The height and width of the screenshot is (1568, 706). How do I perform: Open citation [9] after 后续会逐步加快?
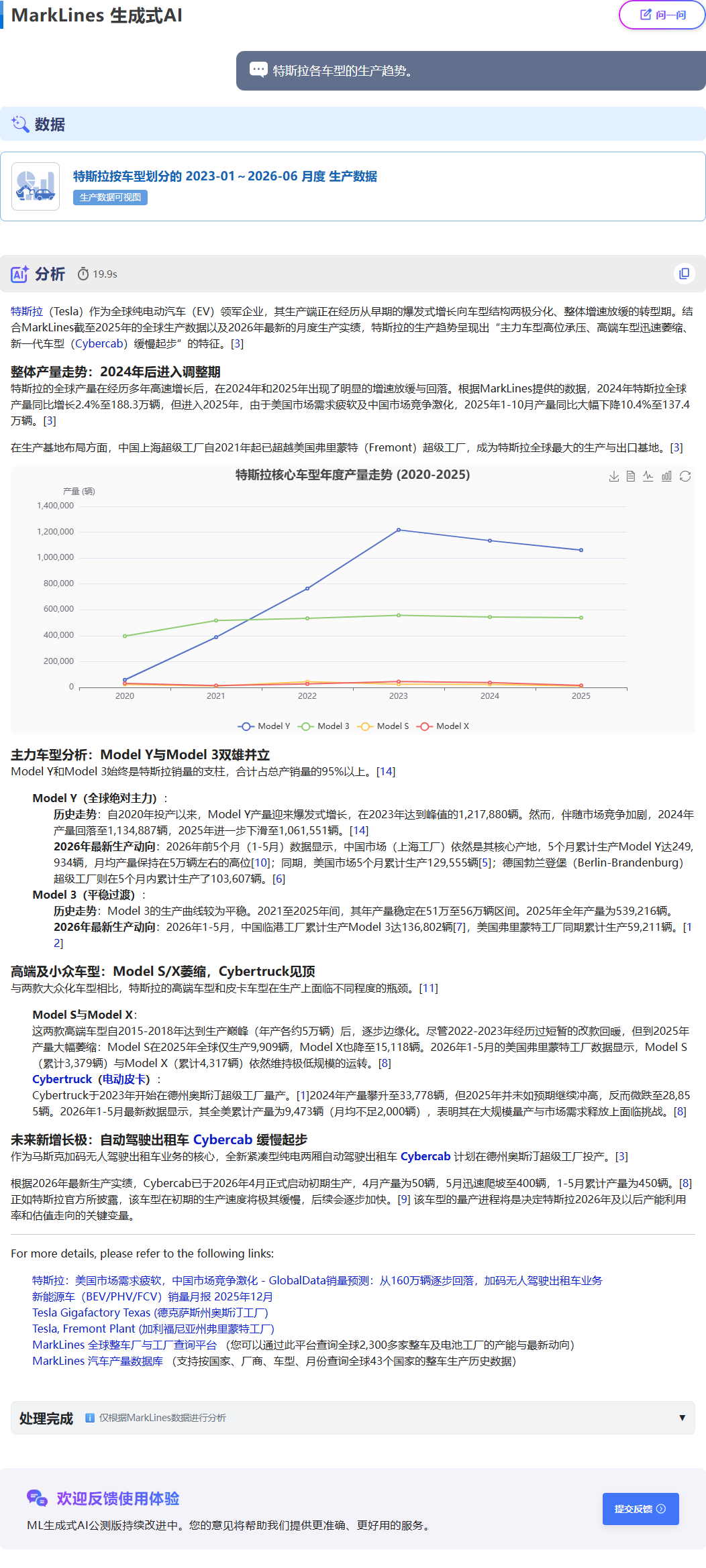click(404, 1199)
